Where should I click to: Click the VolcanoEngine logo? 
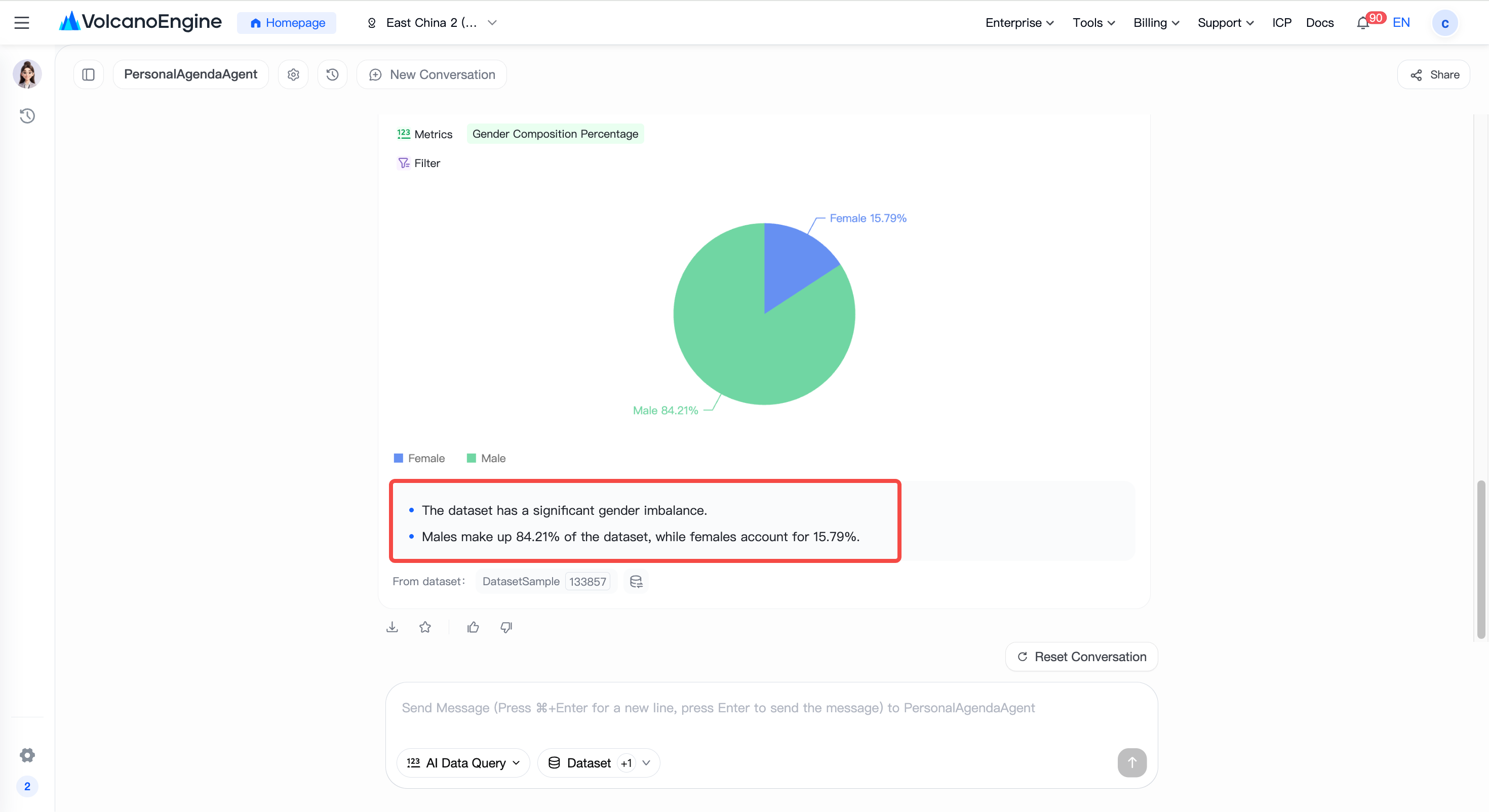140,22
